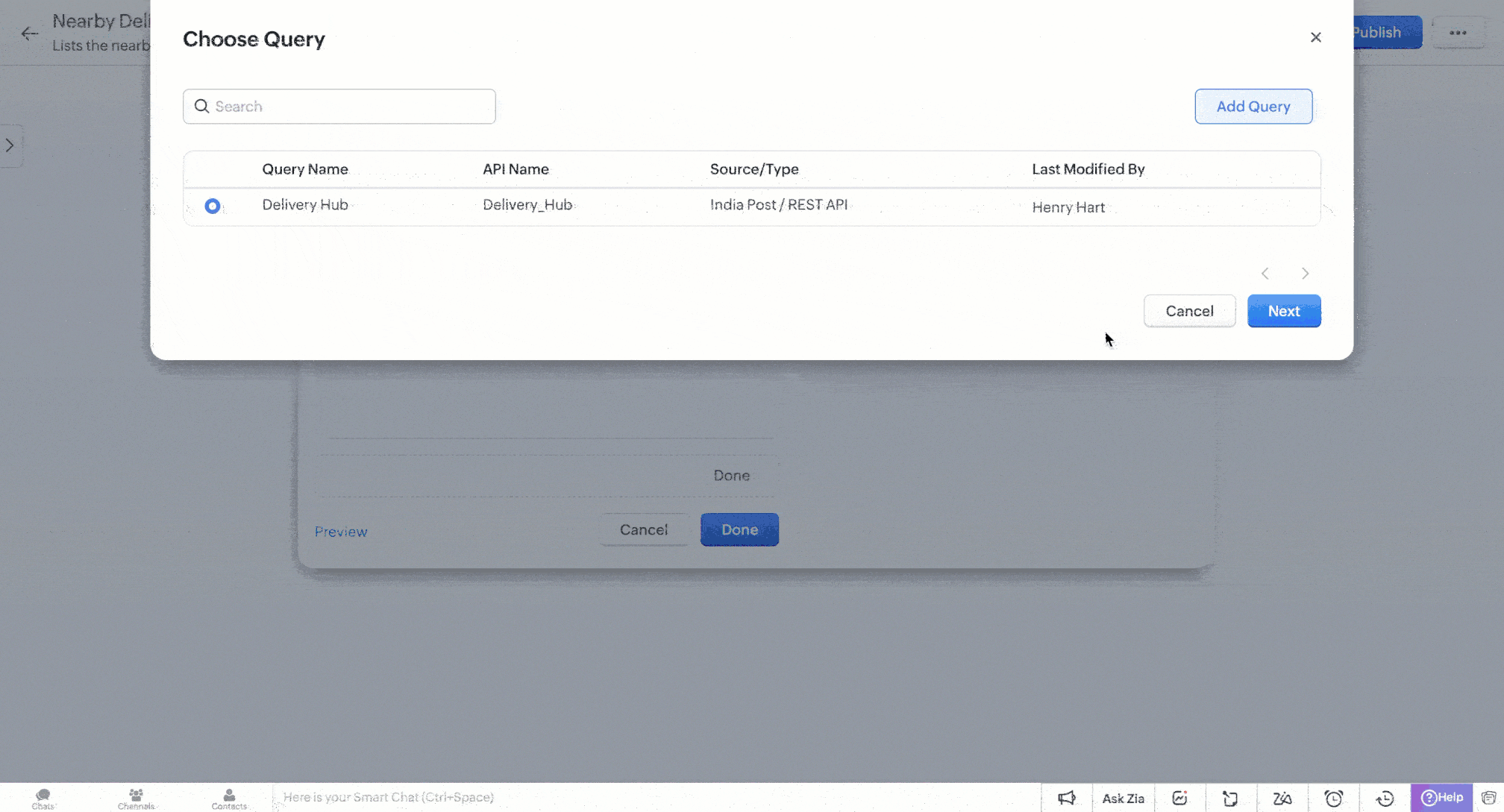The image size is (1504, 812).
Task: Cancel the Choose Query dialog
Action: click(x=1189, y=311)
